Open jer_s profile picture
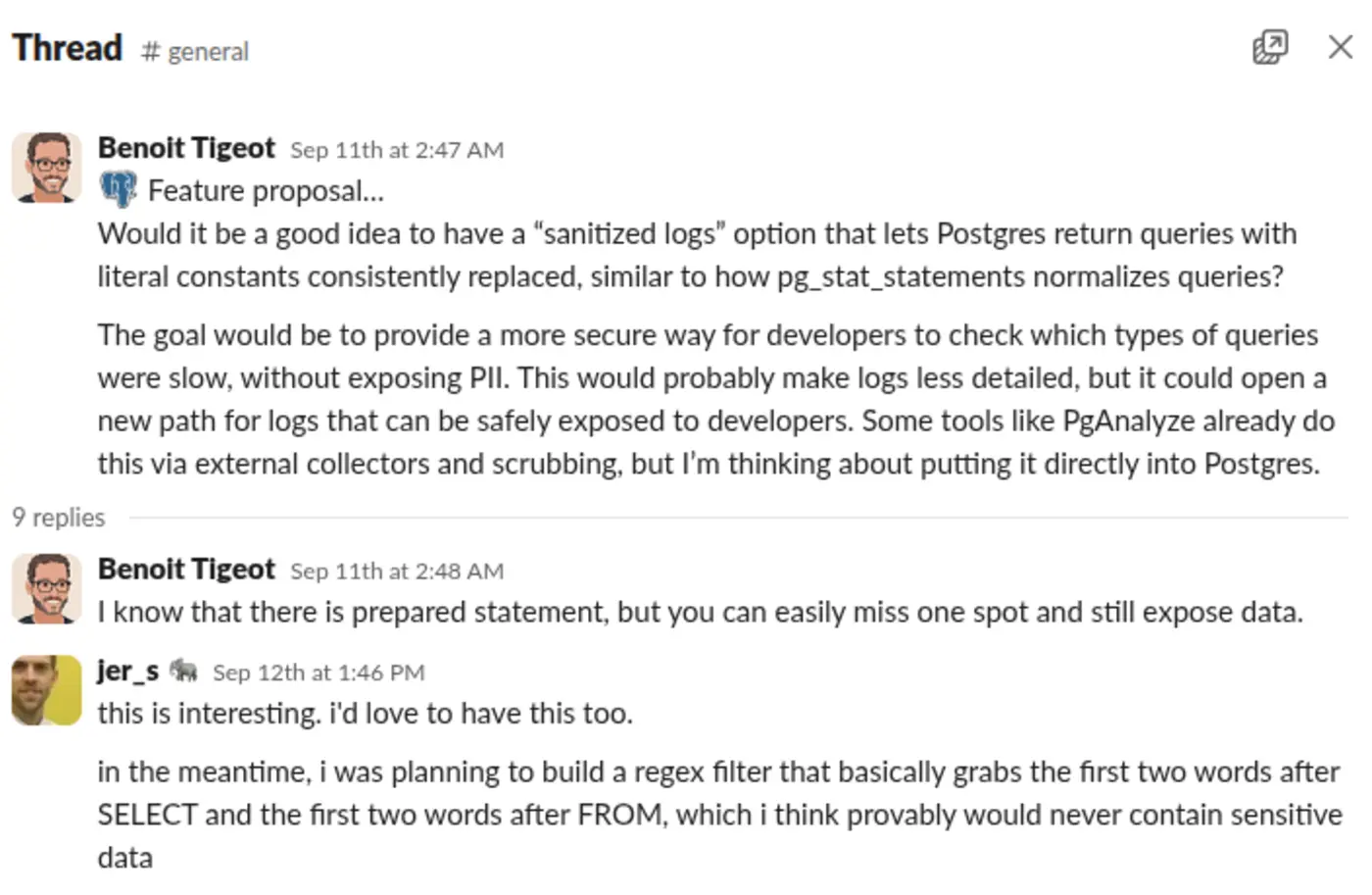 point(46,690)
